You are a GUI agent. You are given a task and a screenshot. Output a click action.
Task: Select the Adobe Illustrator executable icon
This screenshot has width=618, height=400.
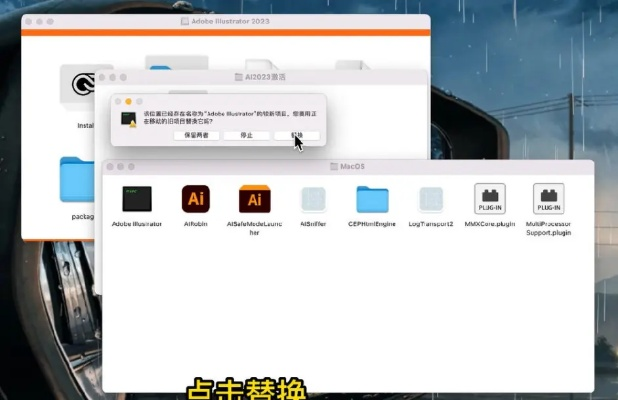pyautogui.click(x=137, y=199)
